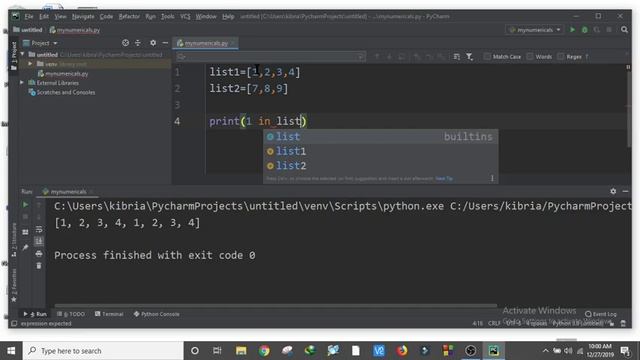Open Search Everywhere magnifier icon

624,30
